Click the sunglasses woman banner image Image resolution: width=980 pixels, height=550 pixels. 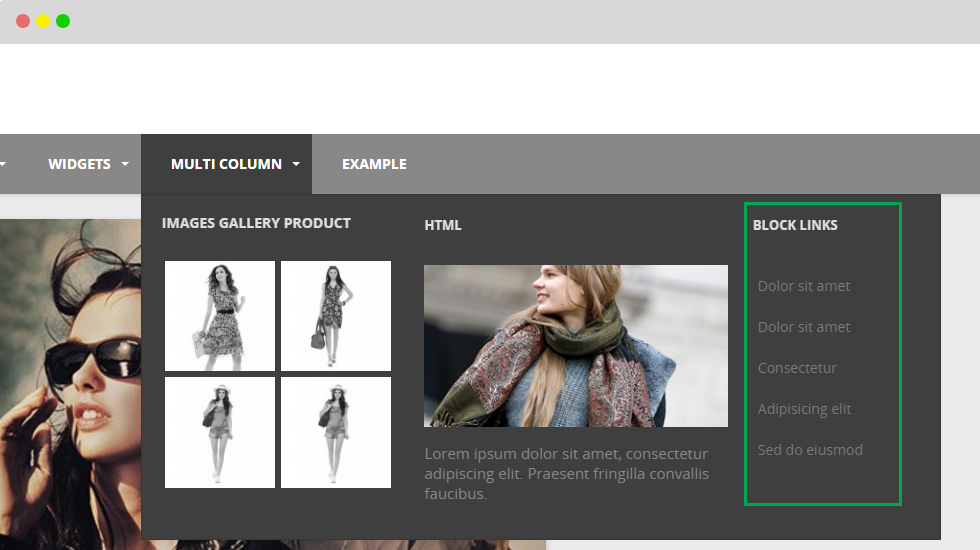tap(70, 384)
